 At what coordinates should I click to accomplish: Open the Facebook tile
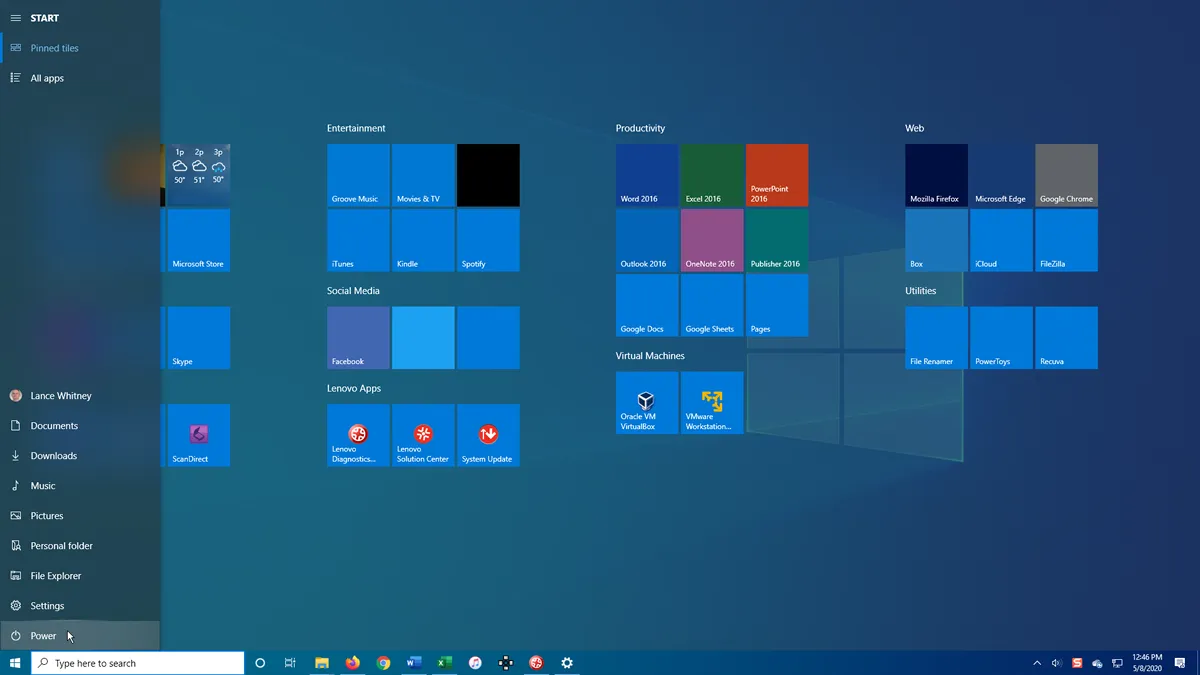(358, 338)
